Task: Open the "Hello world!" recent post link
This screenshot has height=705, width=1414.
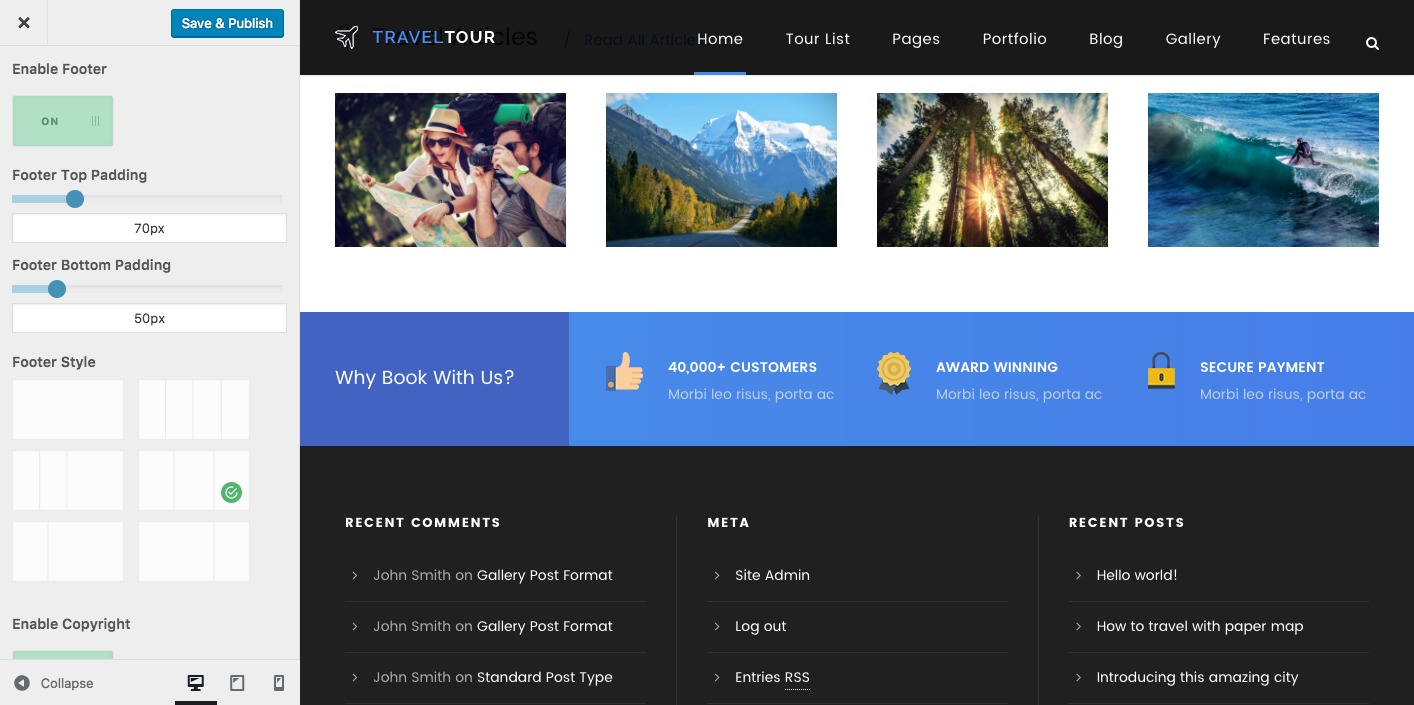Action: (1136, 575)
